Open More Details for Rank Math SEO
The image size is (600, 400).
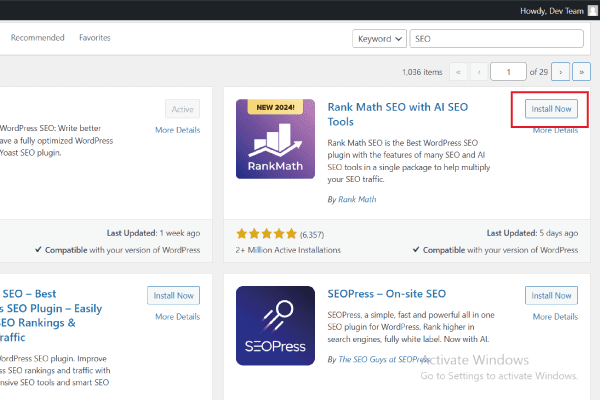coord(555,131)
